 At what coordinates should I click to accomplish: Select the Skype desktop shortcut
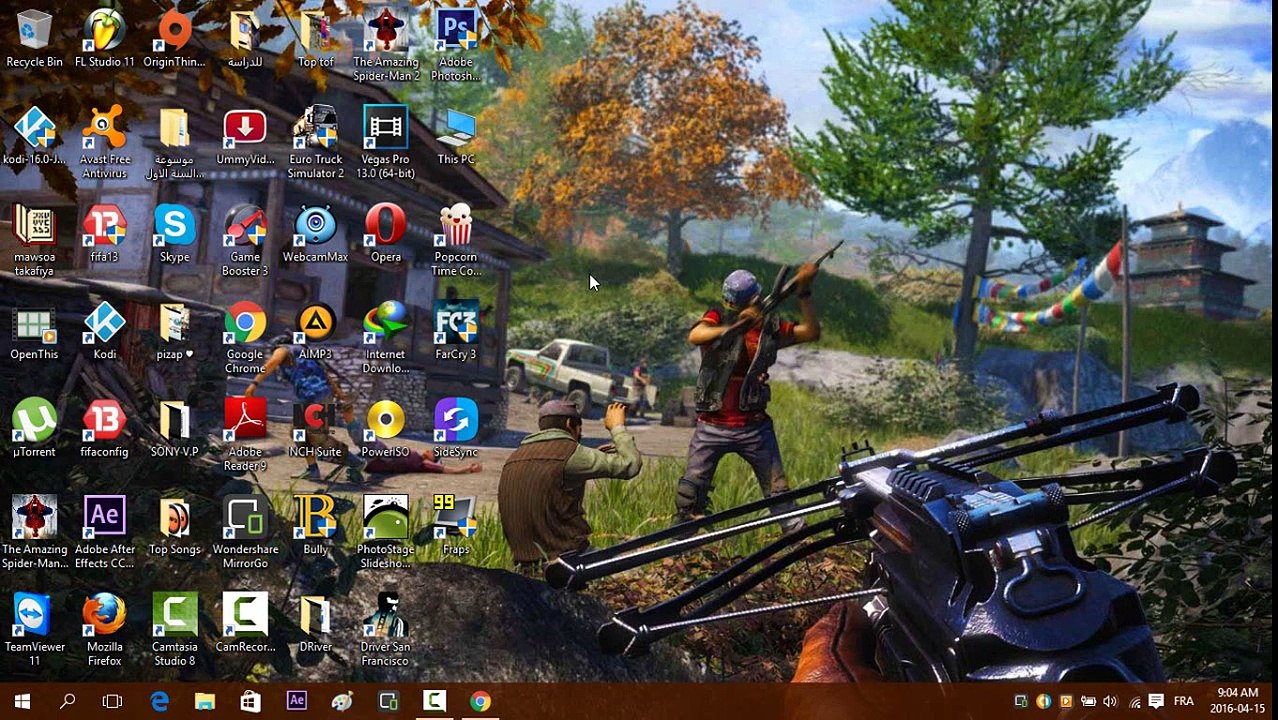174,235
